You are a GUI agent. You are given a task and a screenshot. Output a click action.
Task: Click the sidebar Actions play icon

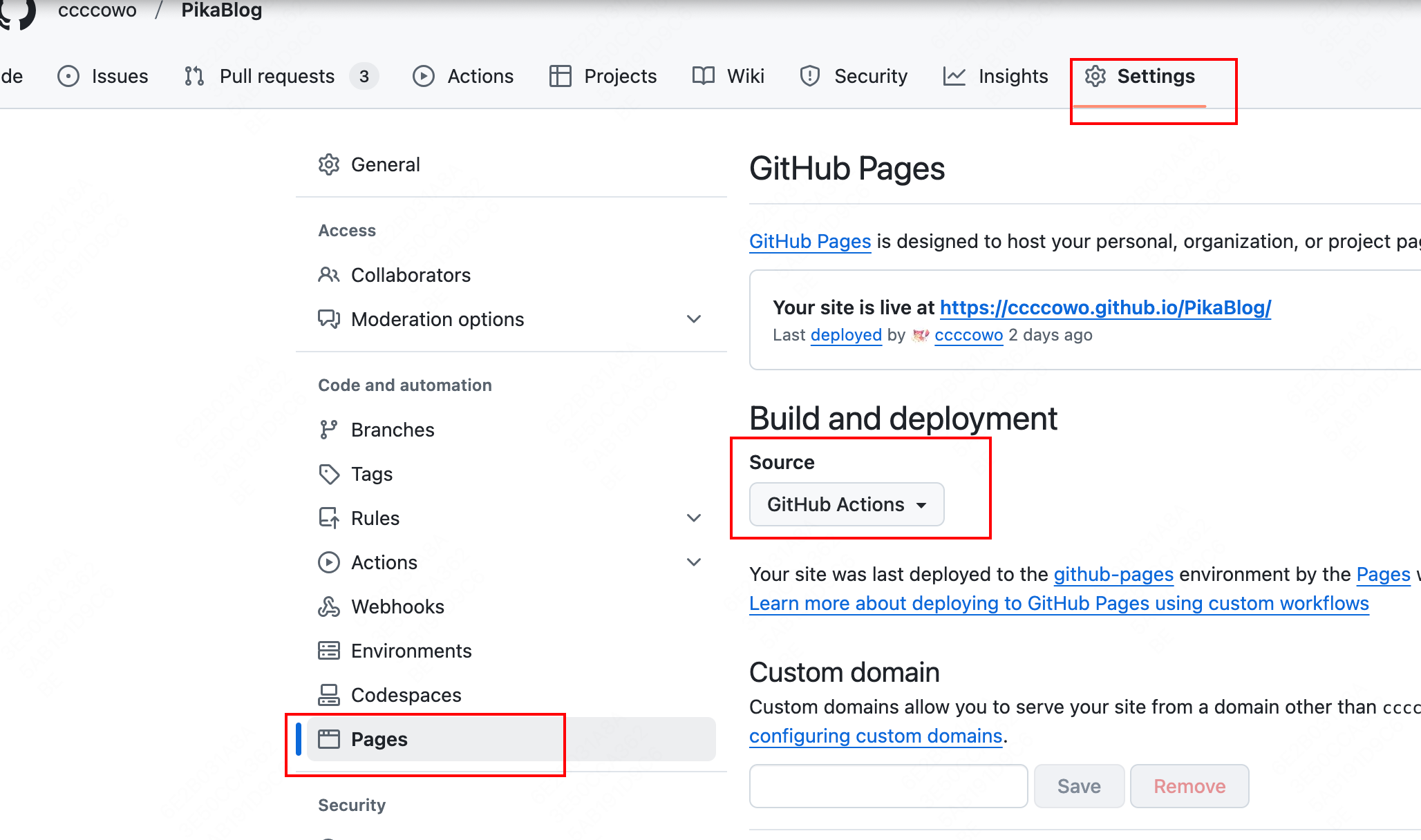[x=329, y=562]
